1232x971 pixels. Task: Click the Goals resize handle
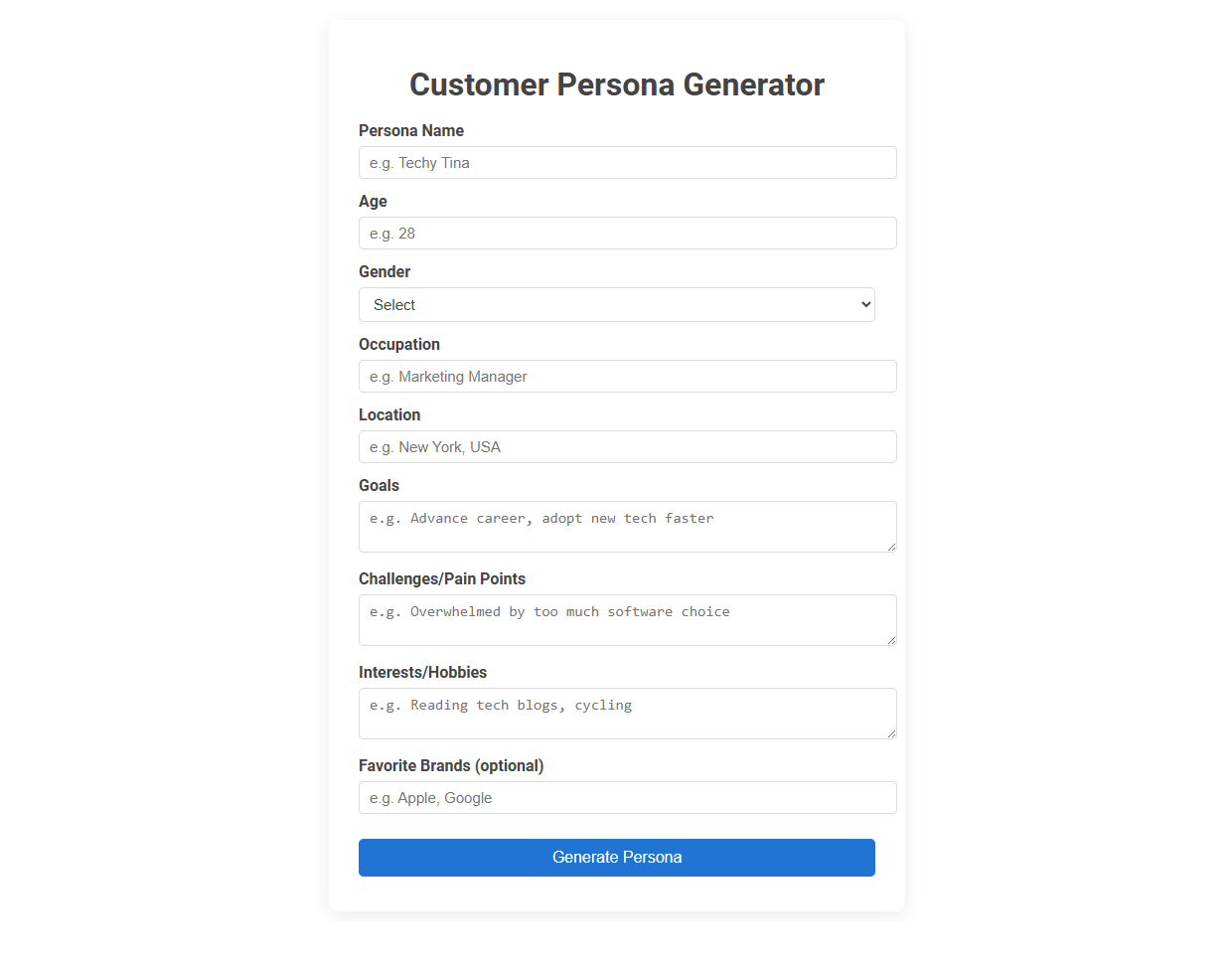coord(892,550)
